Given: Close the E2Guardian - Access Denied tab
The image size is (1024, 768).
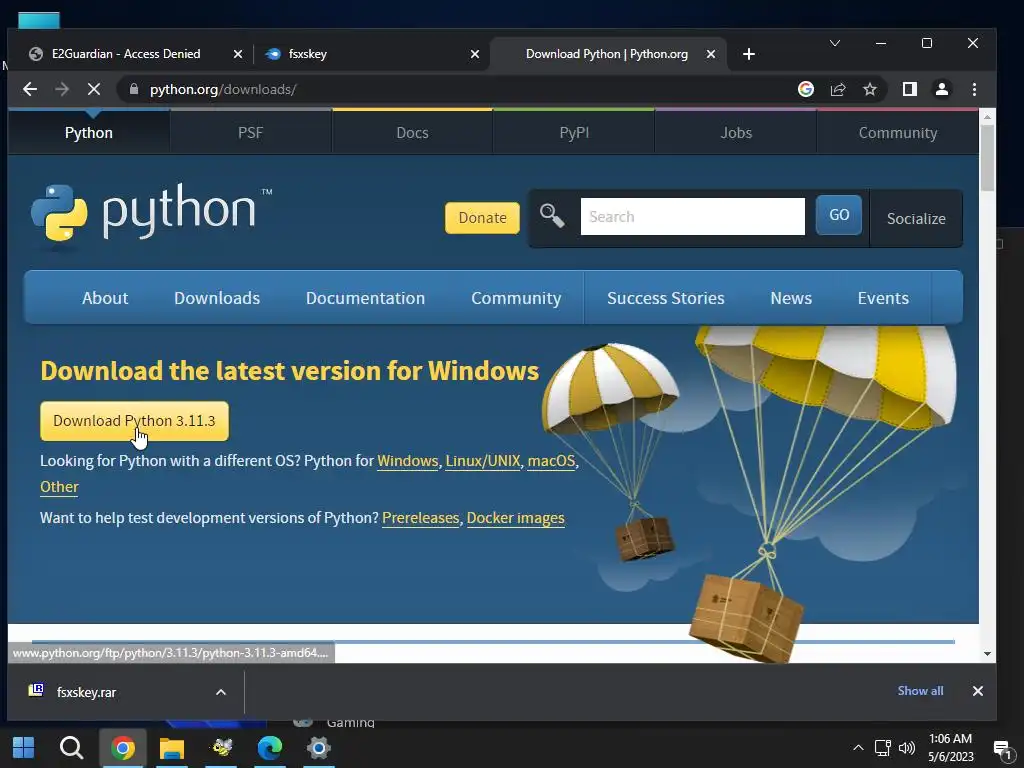Looking at the screenshot, I should [238, 54].
